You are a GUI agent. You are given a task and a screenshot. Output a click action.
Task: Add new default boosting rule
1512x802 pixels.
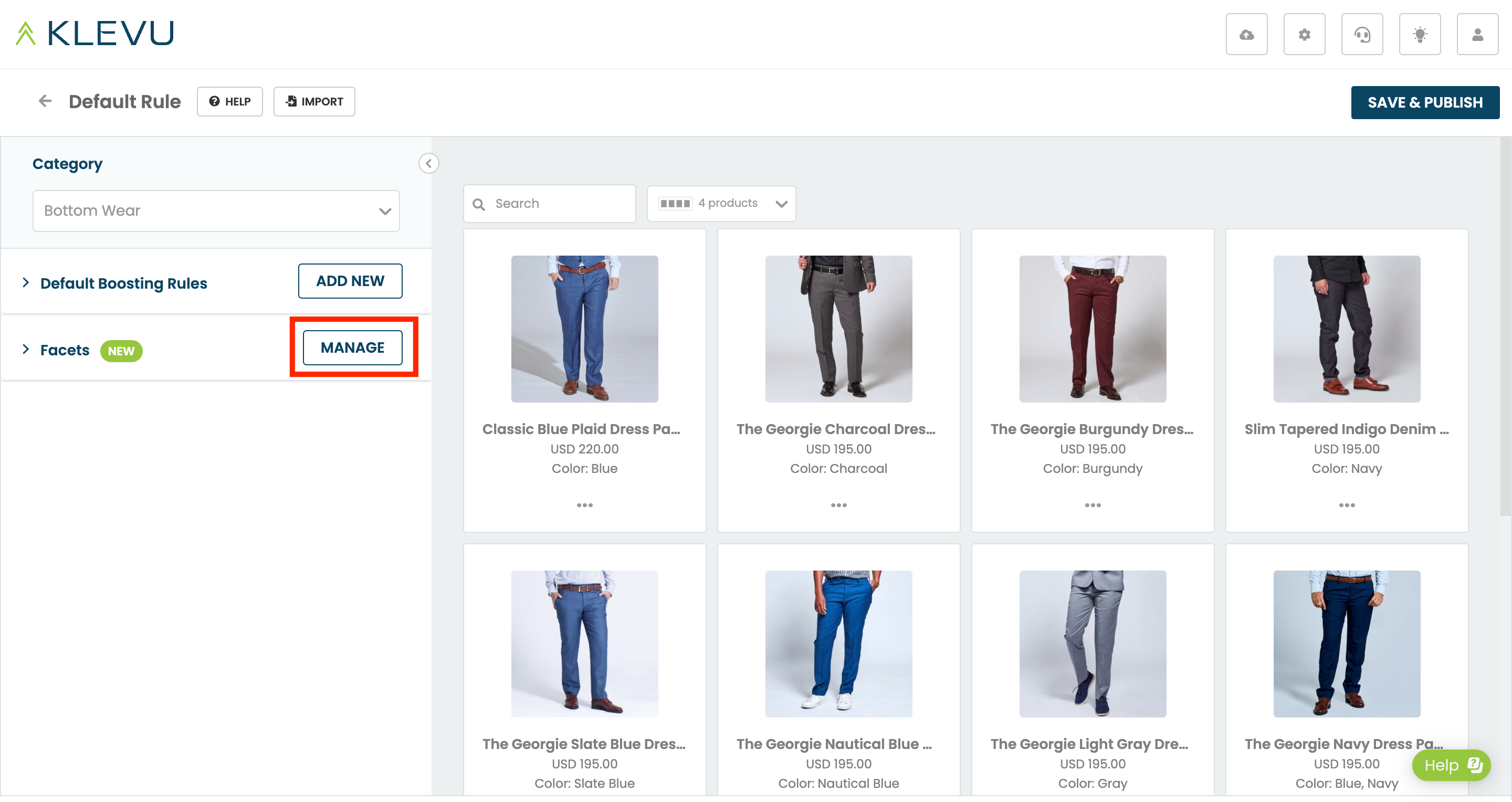click(350, 281)
